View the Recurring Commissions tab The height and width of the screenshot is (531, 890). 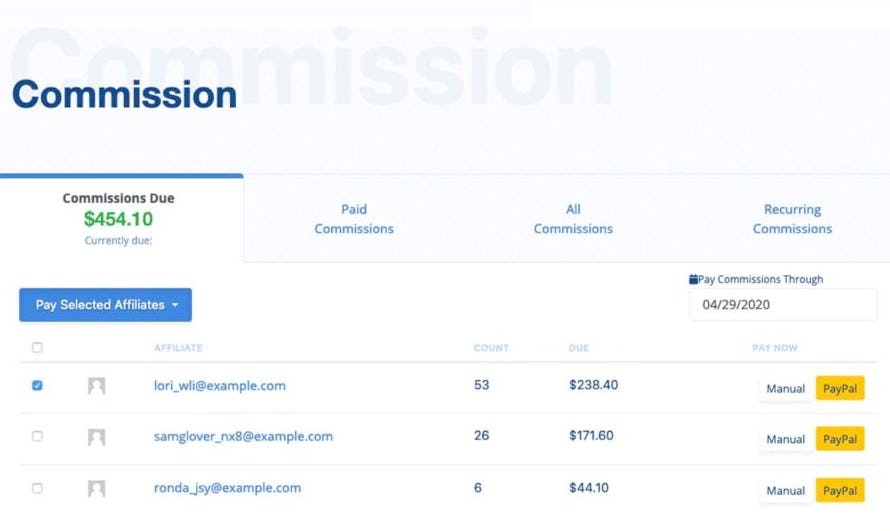(x=792, y=219)
